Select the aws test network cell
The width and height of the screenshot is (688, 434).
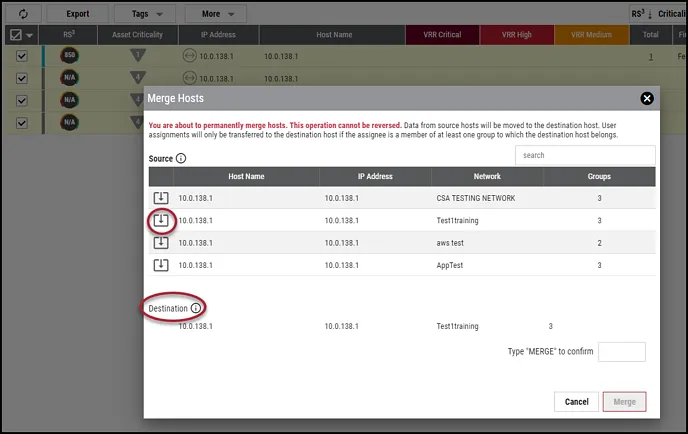coord(450,243)
